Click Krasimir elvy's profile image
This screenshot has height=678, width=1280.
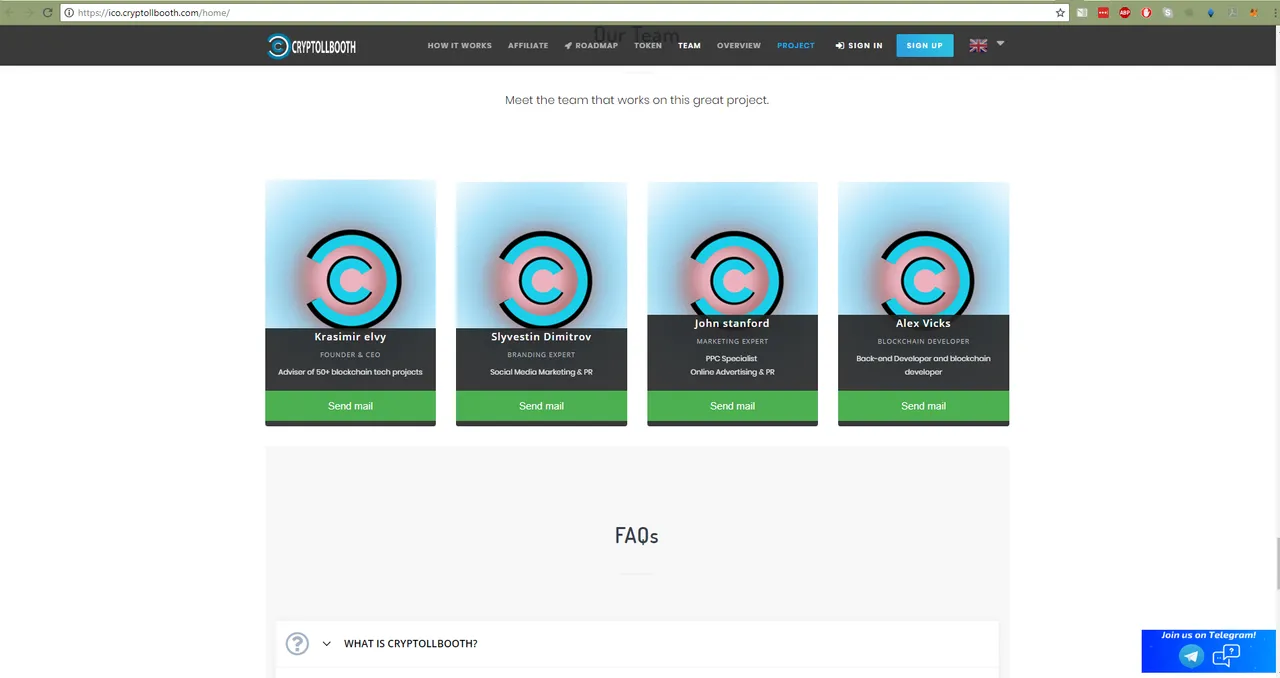[x=350, y=255]
